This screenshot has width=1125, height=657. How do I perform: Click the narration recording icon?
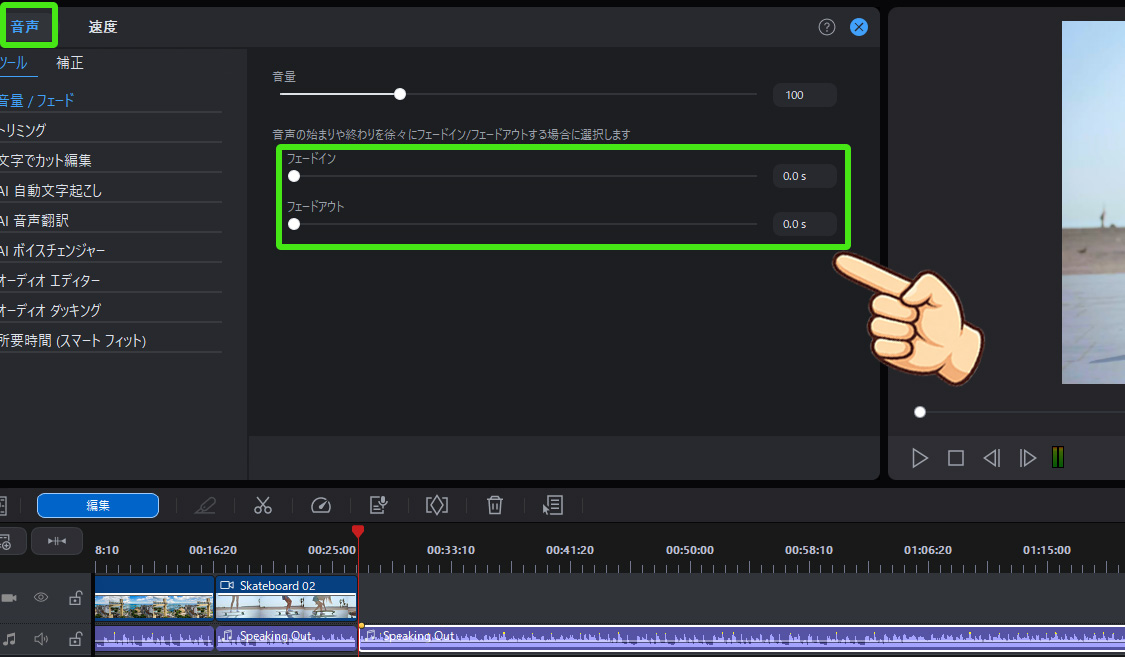379,505
